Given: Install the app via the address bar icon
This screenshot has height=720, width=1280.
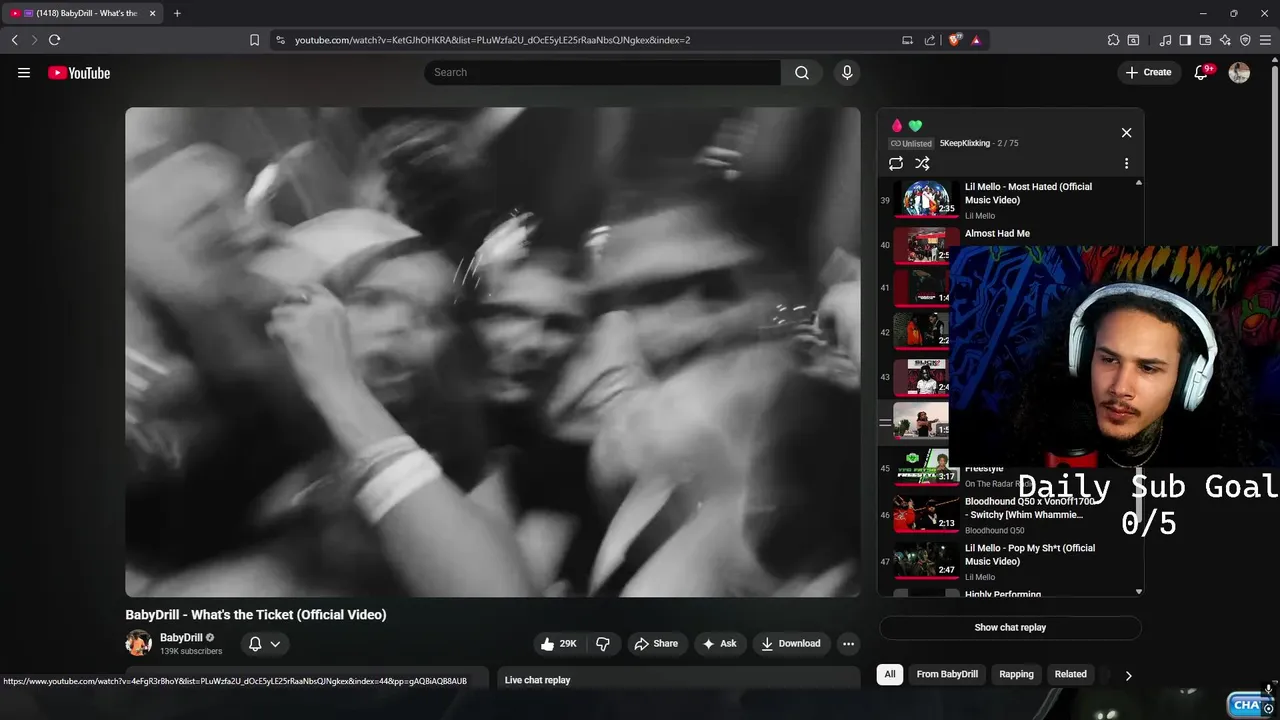Looking at the screenshot, I should (907, 40).
